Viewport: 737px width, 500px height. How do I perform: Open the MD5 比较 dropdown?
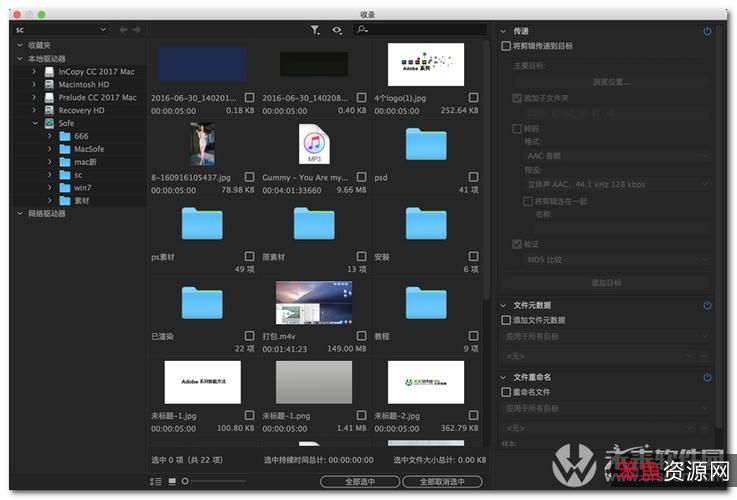click(617, 259)
